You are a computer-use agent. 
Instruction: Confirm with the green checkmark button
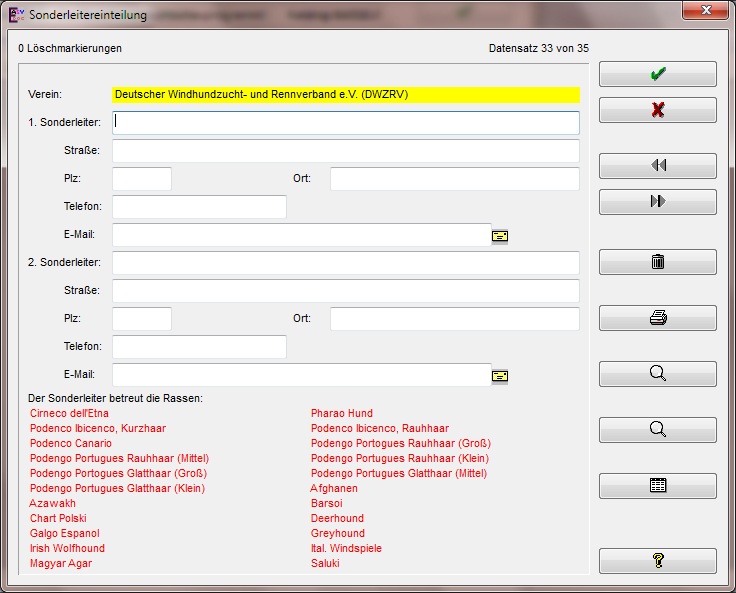[658, 74]
